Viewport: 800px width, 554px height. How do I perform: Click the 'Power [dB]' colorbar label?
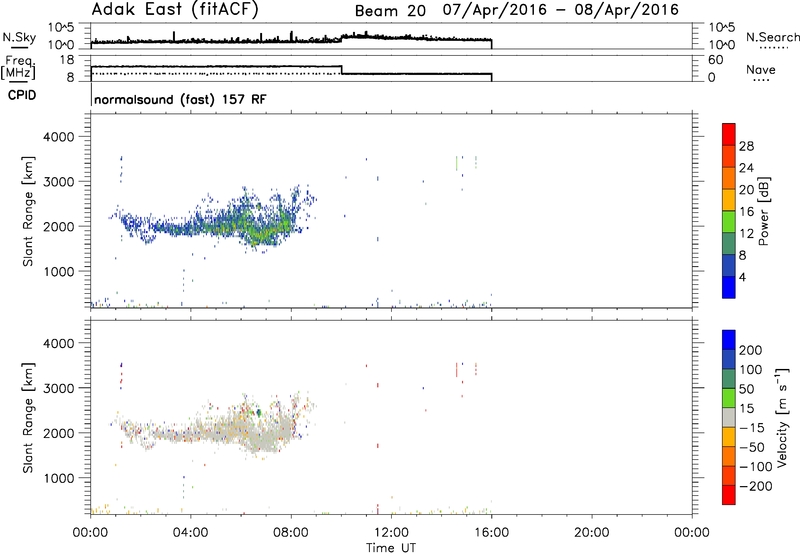pyautogui.click(x=764, y=211)
